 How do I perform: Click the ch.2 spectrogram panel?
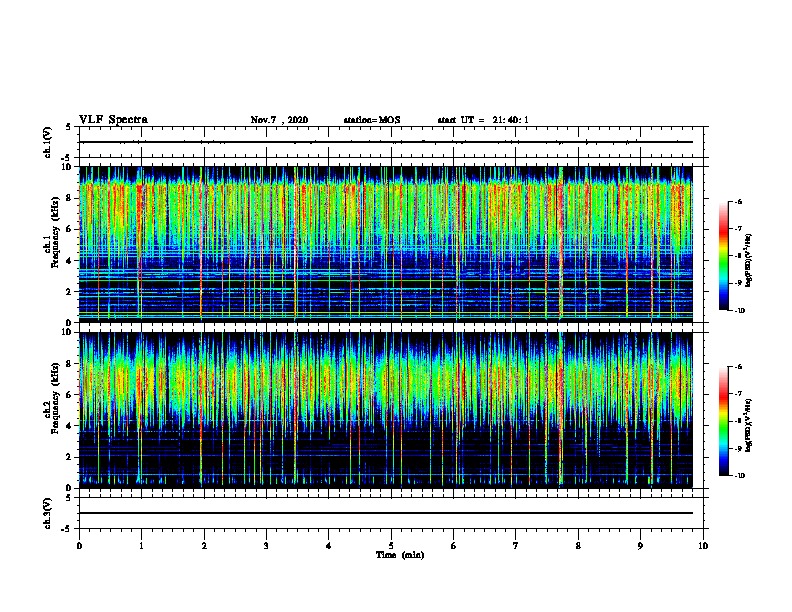[386, 410]
